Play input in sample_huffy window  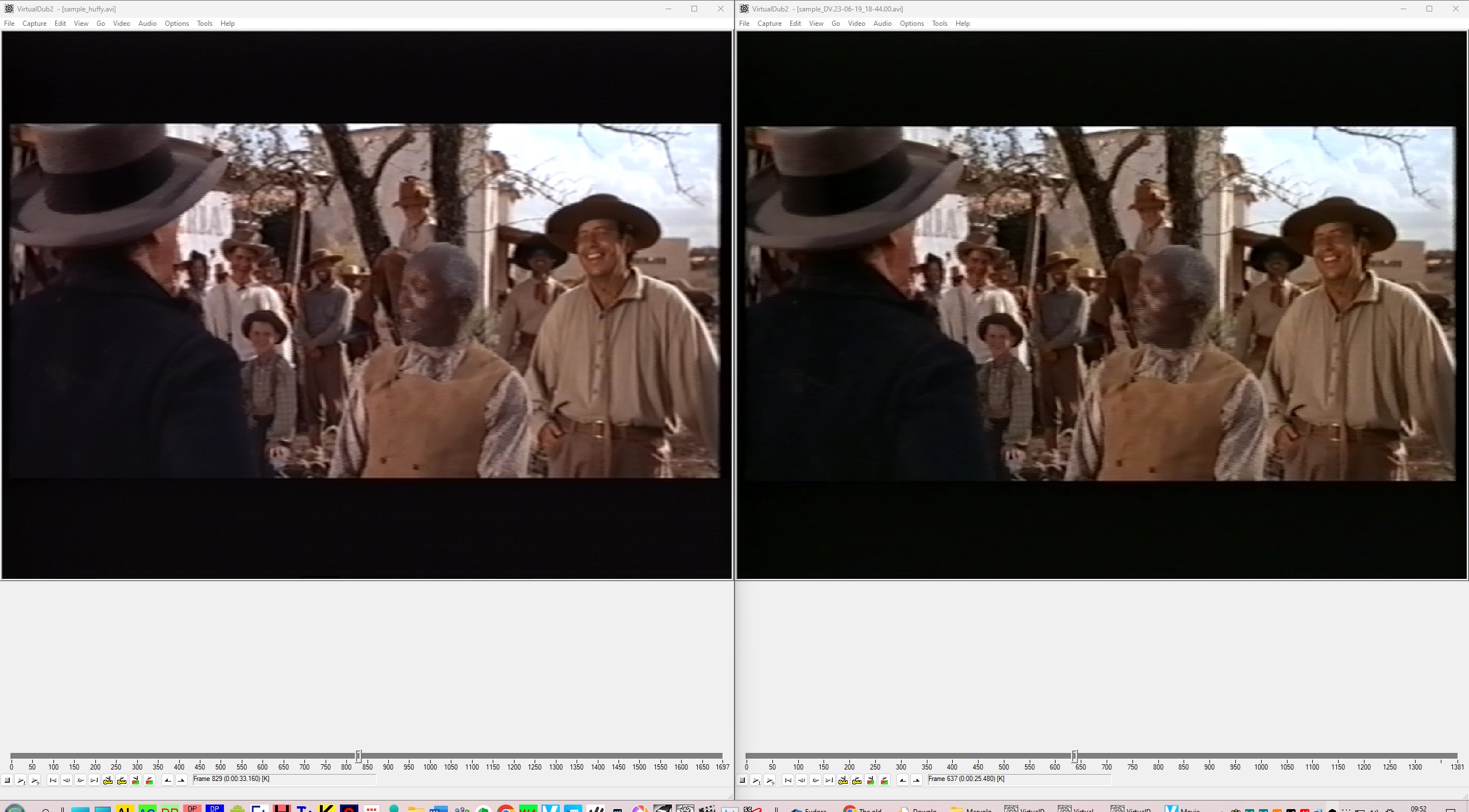click(x=21, y=780)
